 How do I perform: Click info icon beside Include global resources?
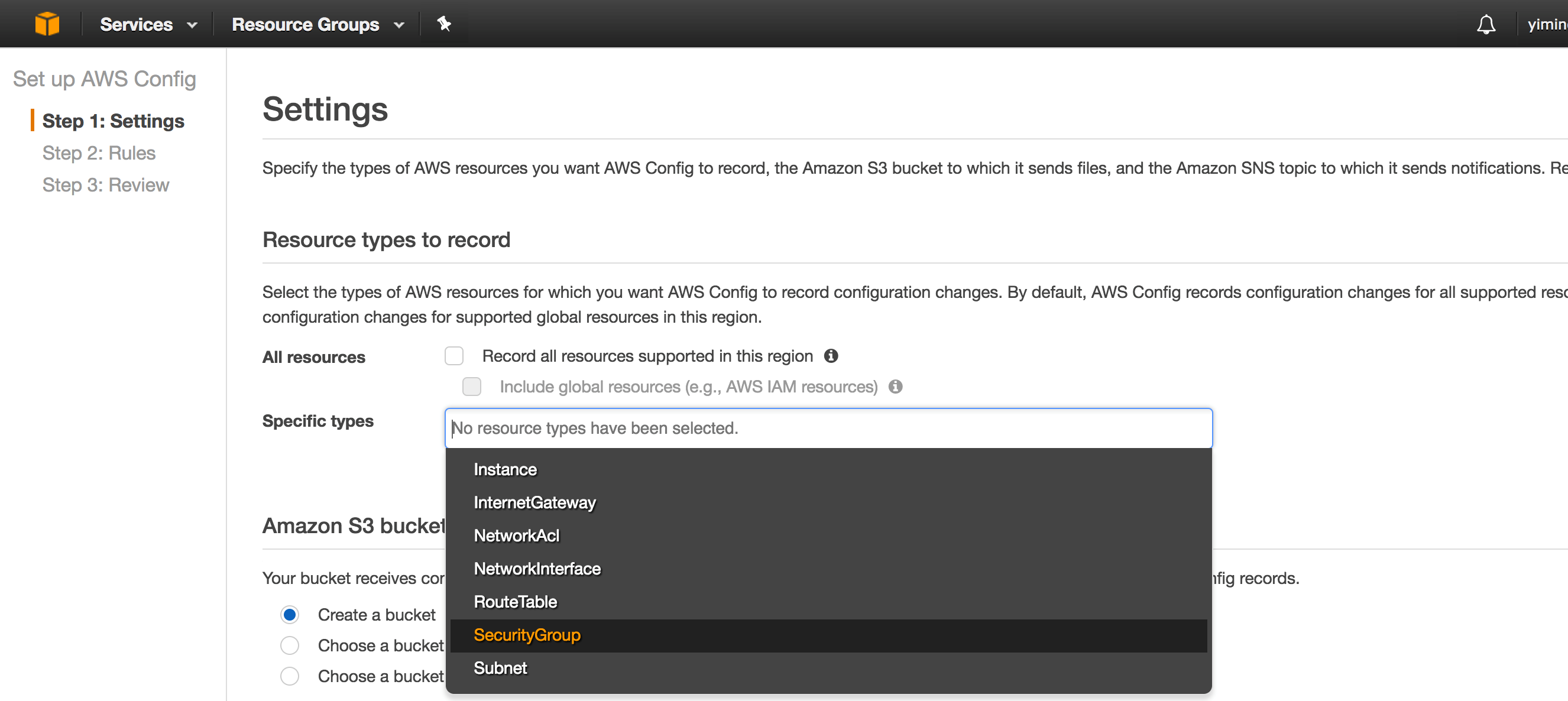[895, 387]
